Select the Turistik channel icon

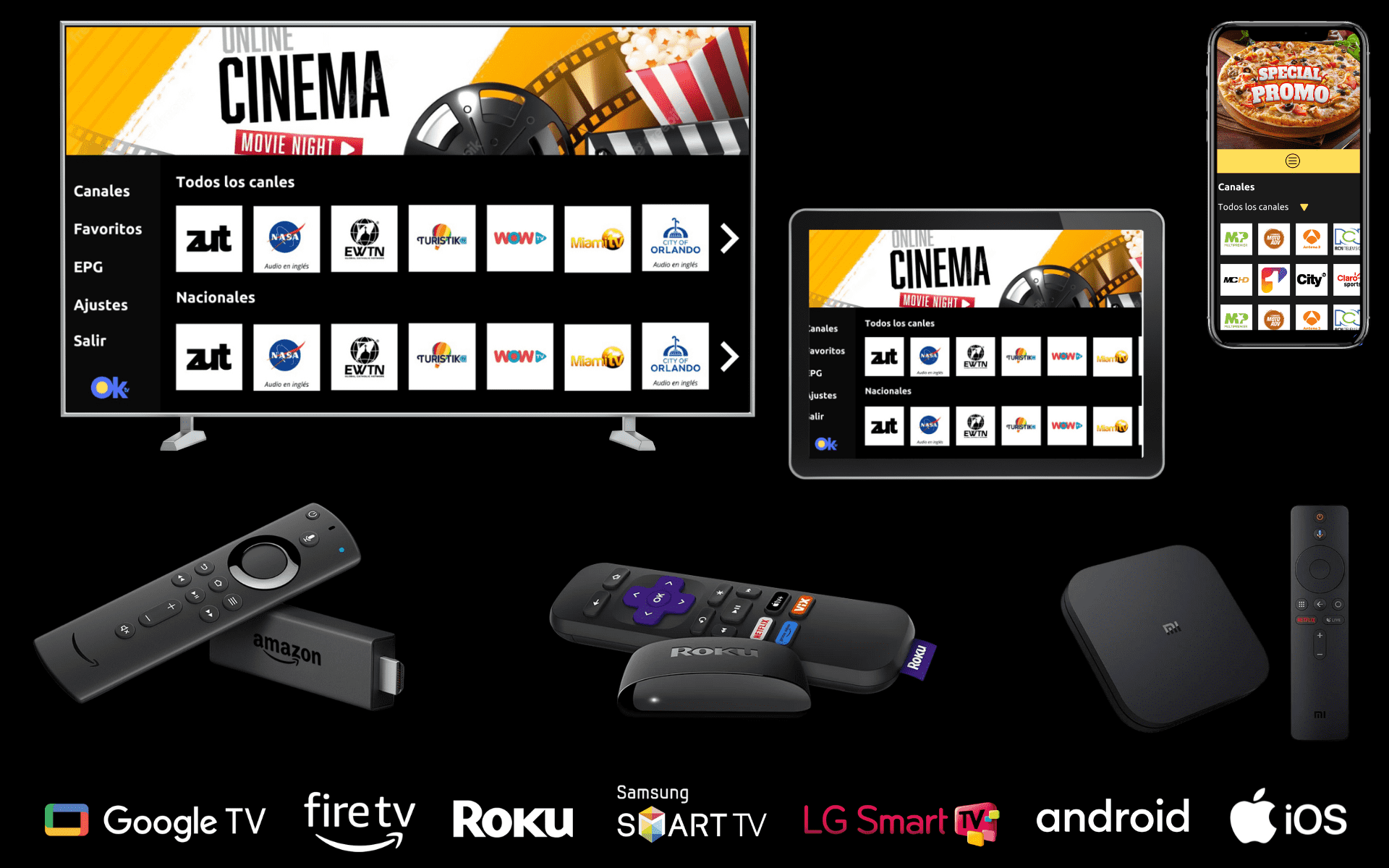point(444,238)
